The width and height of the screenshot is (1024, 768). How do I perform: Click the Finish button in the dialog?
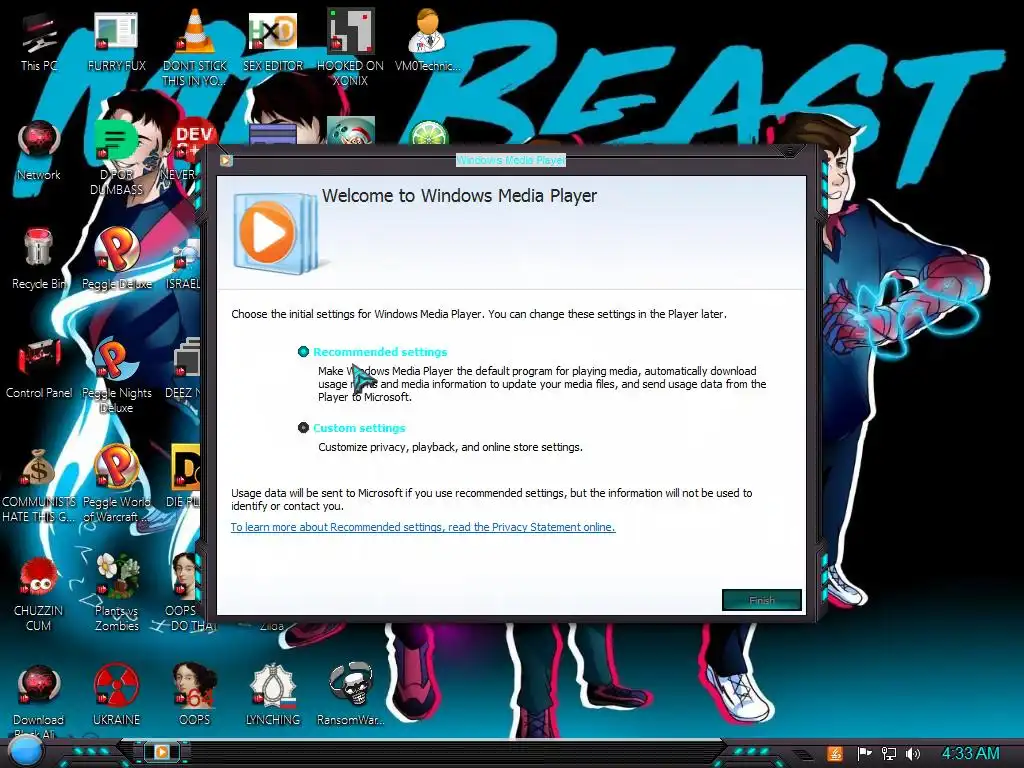(761, 600)
